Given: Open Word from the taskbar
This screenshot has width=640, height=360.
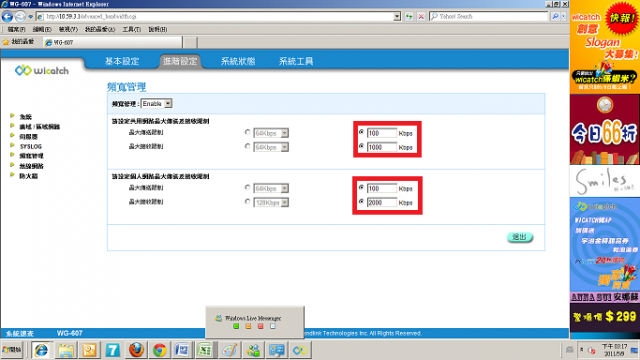Looking at the screenshot, I should 182,350.
